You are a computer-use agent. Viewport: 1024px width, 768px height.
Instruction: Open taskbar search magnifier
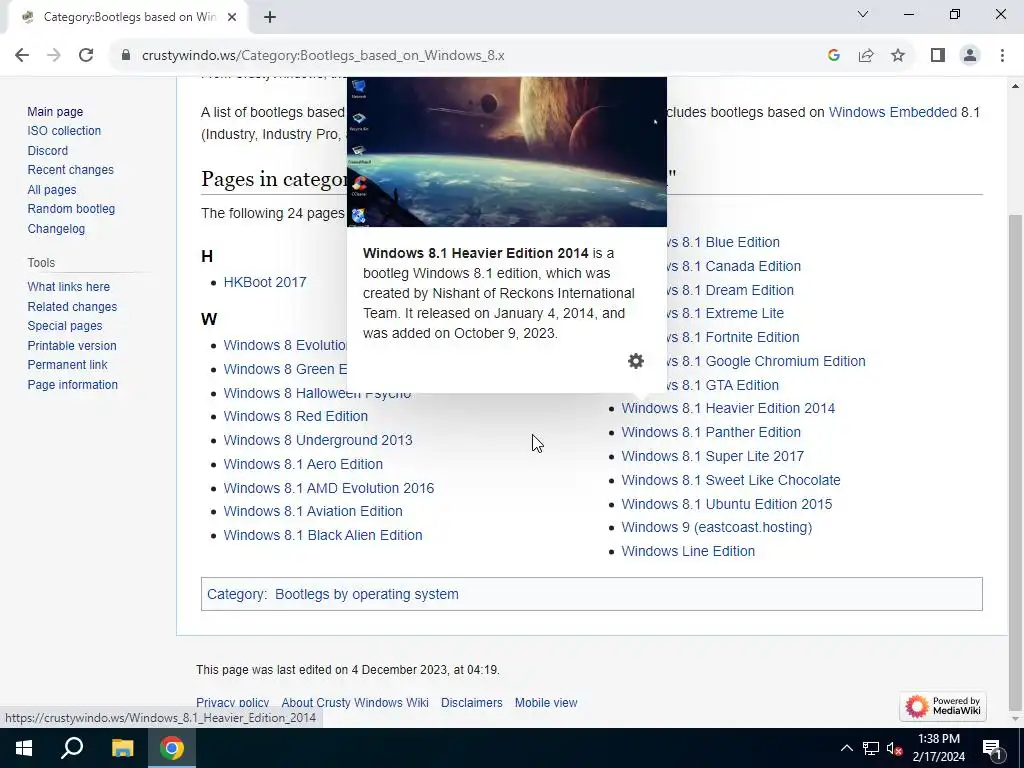72,748
